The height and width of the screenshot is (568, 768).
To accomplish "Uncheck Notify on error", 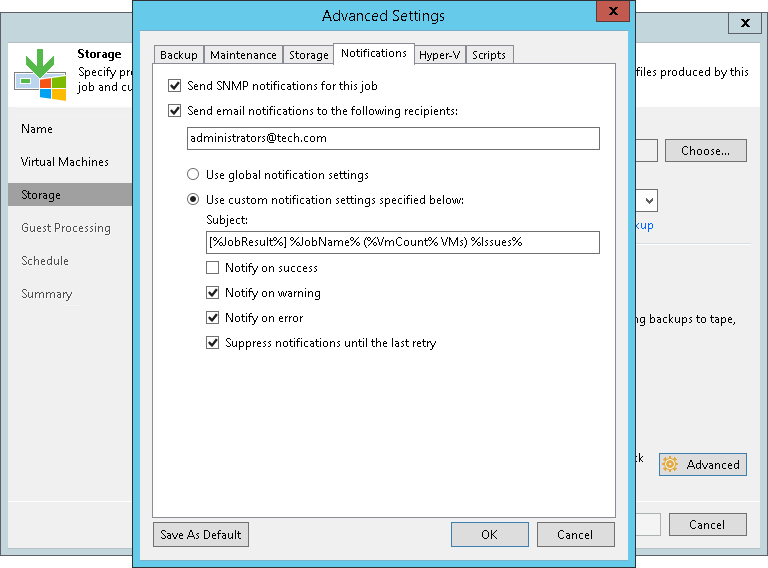I will tap(213, 318).
